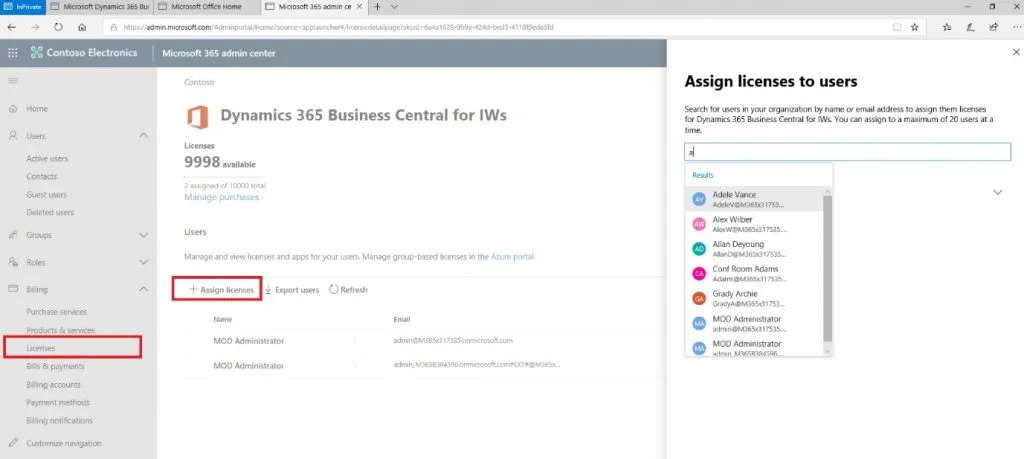Viewport: 1024px width, 459px height.
Task: Click the Email column header
Action: click(402, 319)
